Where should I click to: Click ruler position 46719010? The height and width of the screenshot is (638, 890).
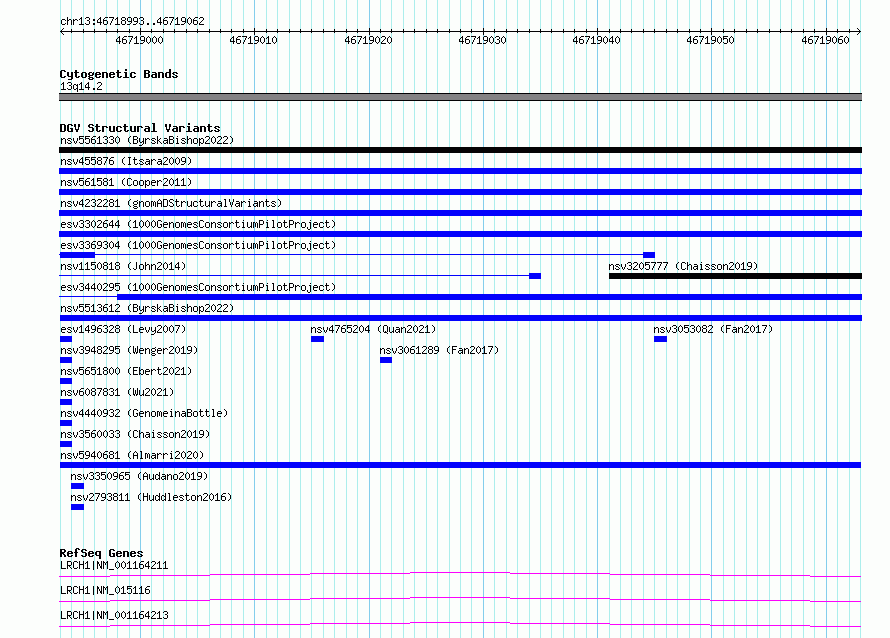253,40
